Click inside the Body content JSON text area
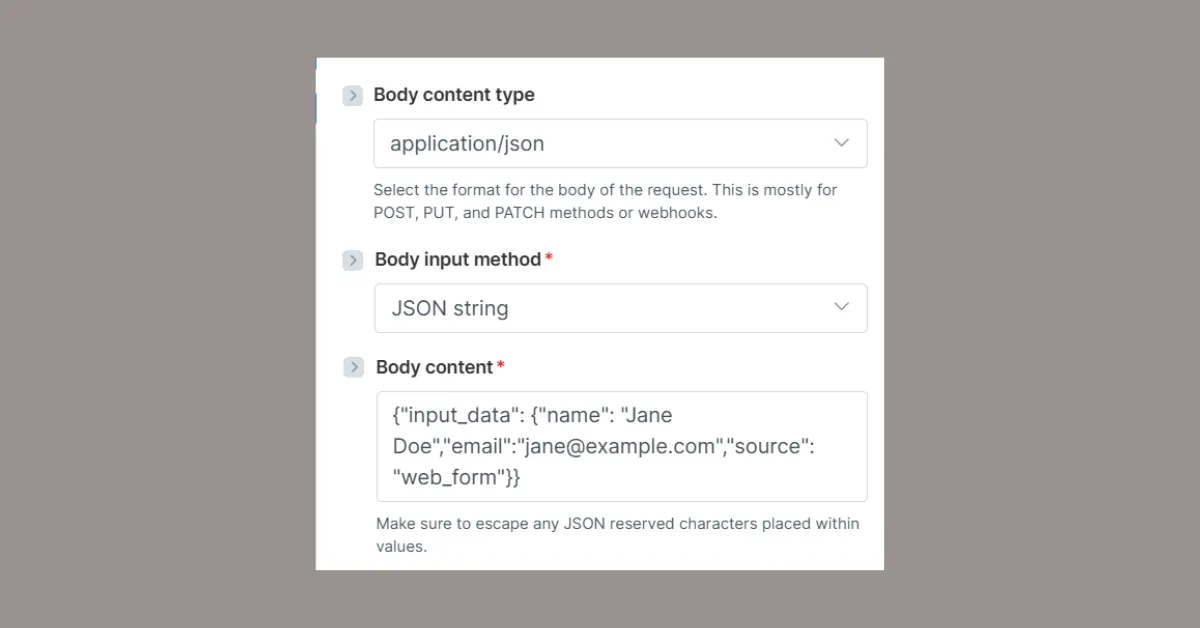 point(620,445)
